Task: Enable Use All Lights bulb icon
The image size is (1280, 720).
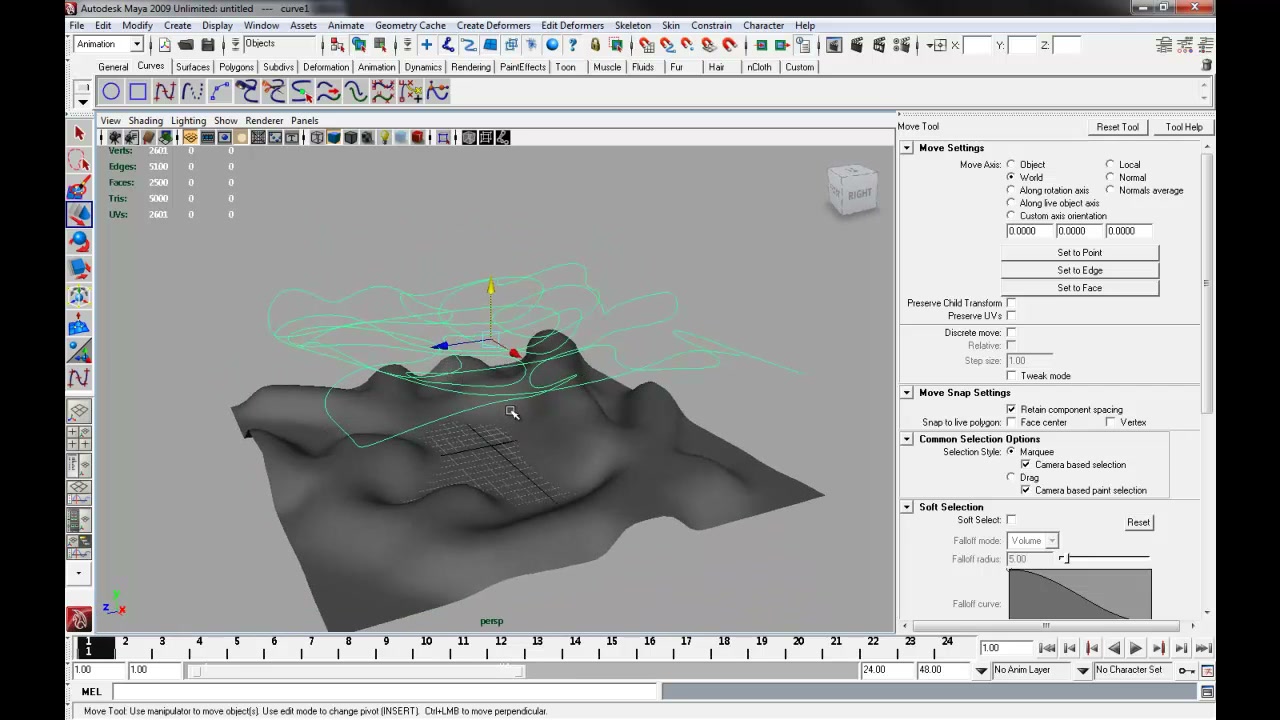Action: [x=384, y=138]
